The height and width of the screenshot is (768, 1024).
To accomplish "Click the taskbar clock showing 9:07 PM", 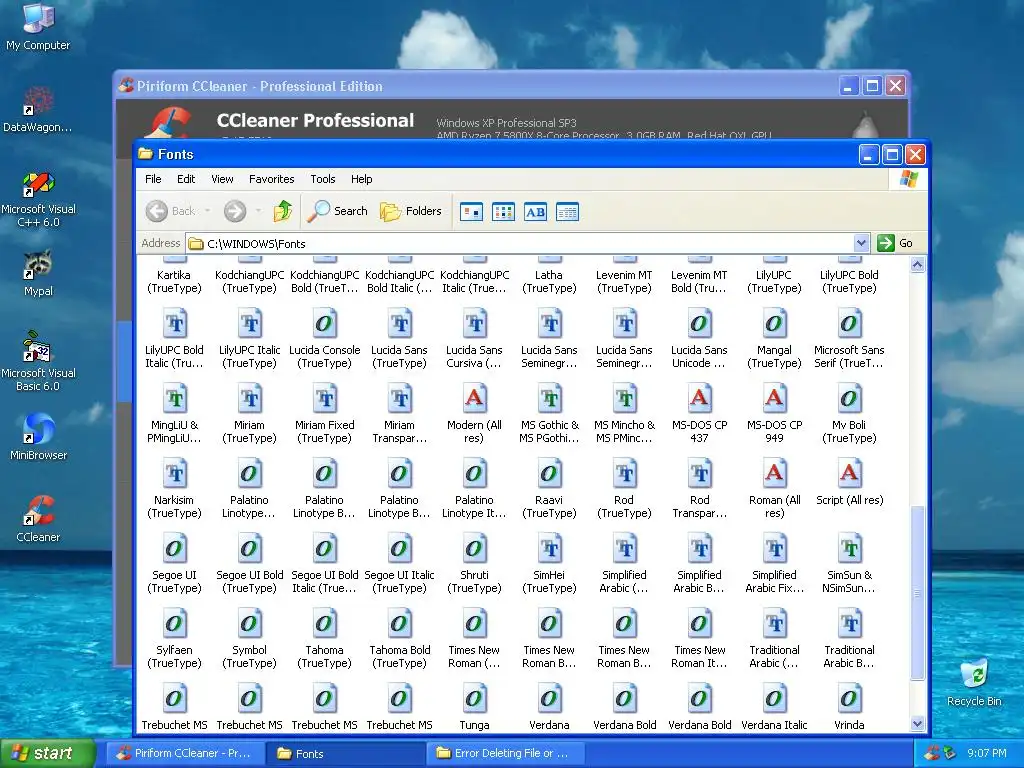I will (x=986, y=753).
